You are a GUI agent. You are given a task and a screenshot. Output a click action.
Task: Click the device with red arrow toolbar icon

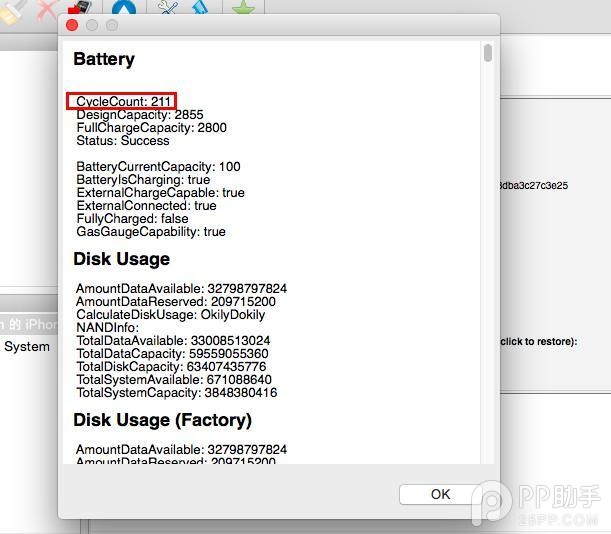(80, 8)
